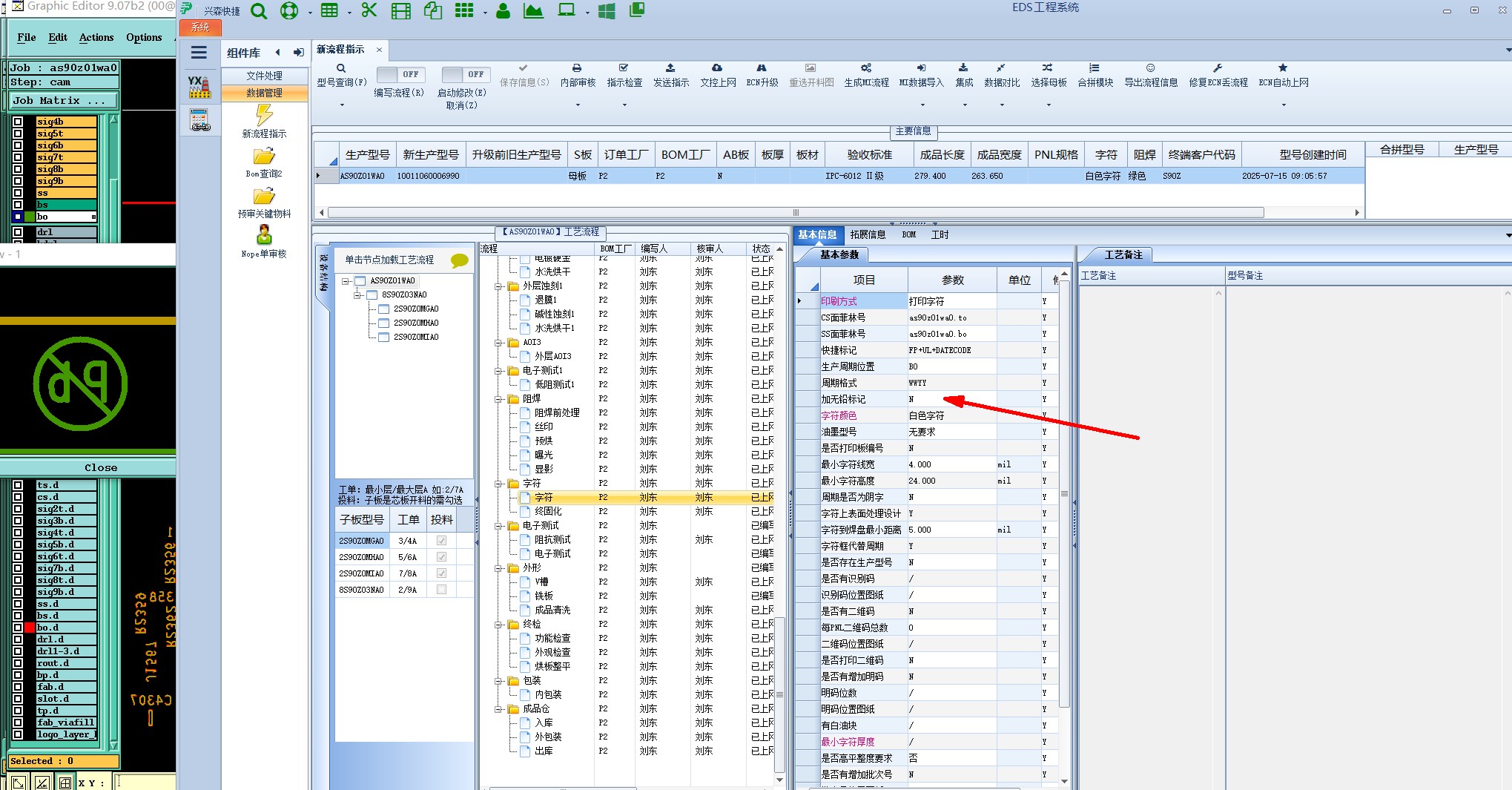Click ECN升级 toolbar button

(762, 75)
